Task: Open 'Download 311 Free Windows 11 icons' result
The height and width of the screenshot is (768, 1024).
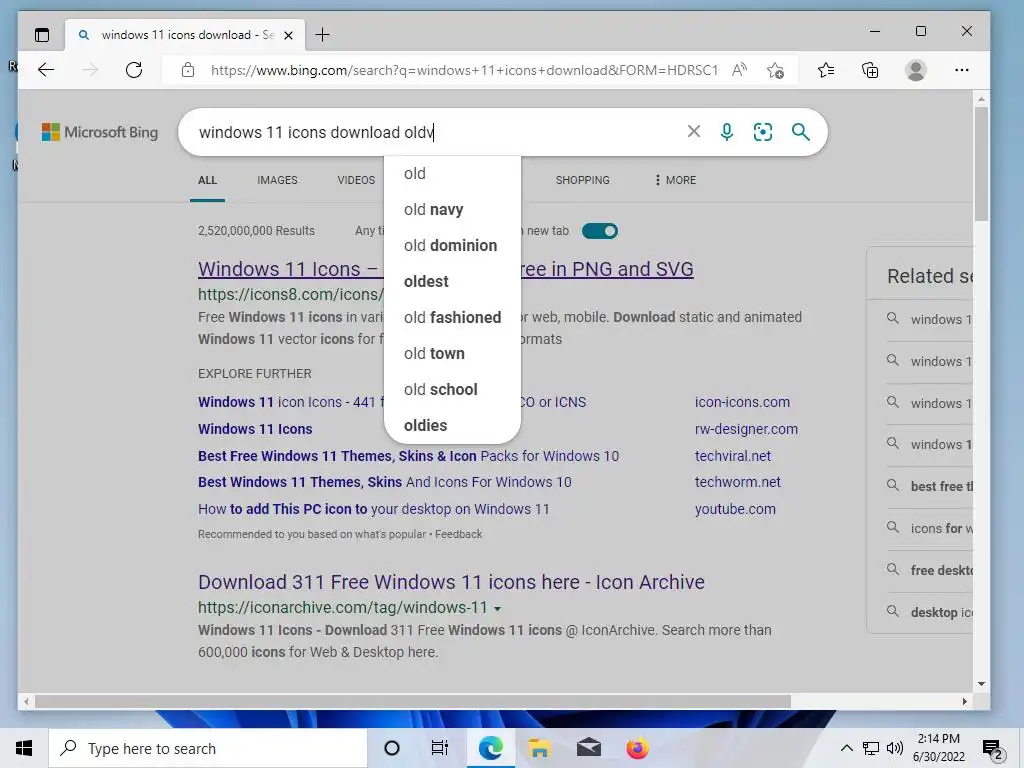Action: click(x=451, y=582)
